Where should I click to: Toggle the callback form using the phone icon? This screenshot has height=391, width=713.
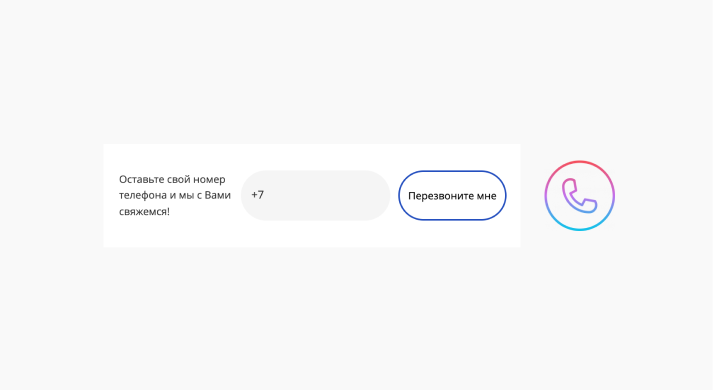coord(580,196)
